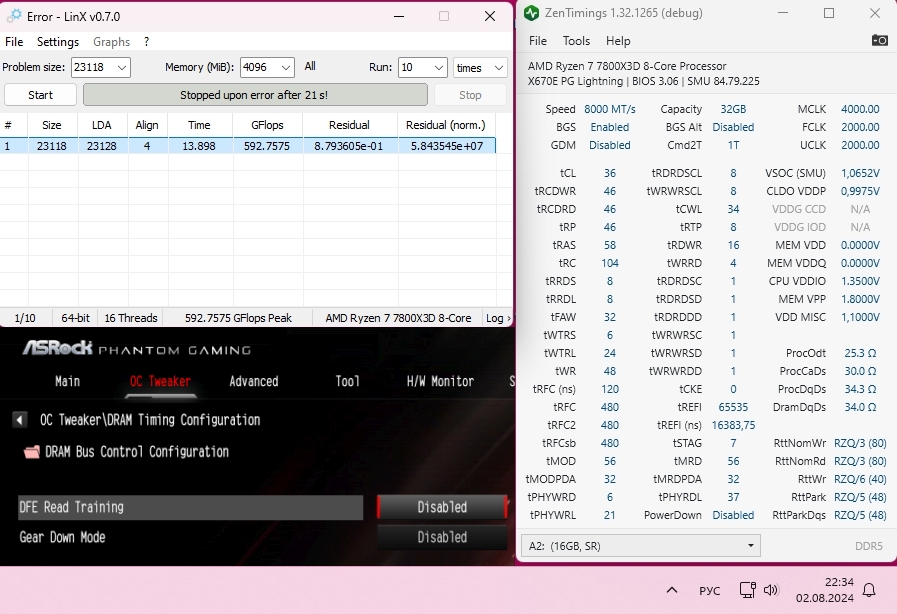Click the tCL value 36

point(610,173)
